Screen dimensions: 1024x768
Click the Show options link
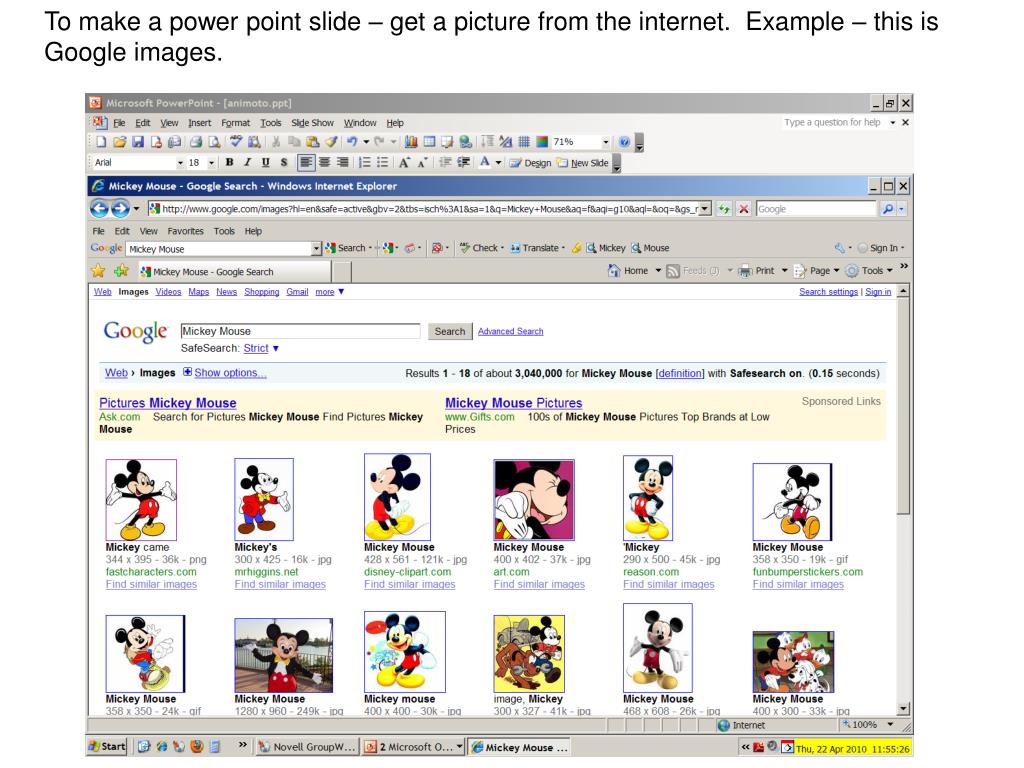(230, 373)
